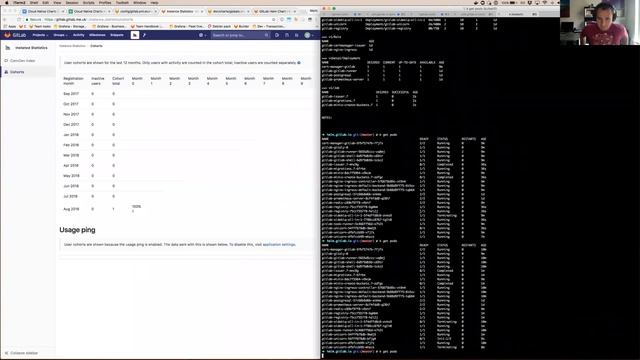Image resolution: width=640 pixels, height=360 pixels.
Task: Click the browser address bar URL
Action: [89, 19]
